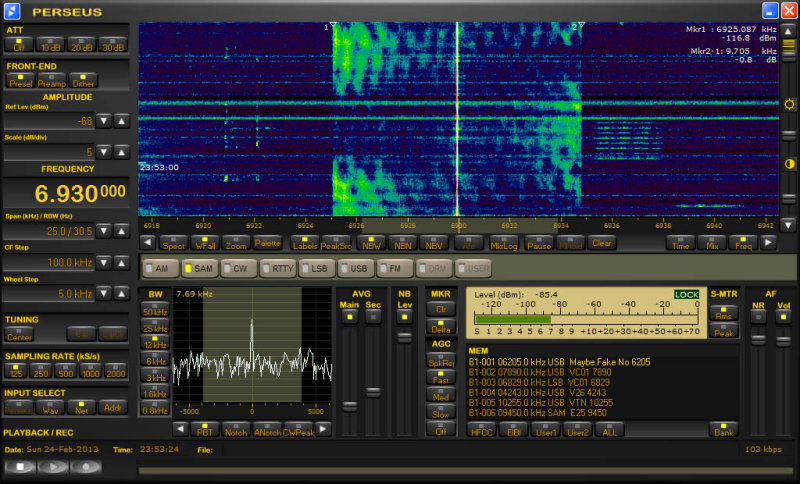Set attenuator to 30 dB

[x=113, y=45]
